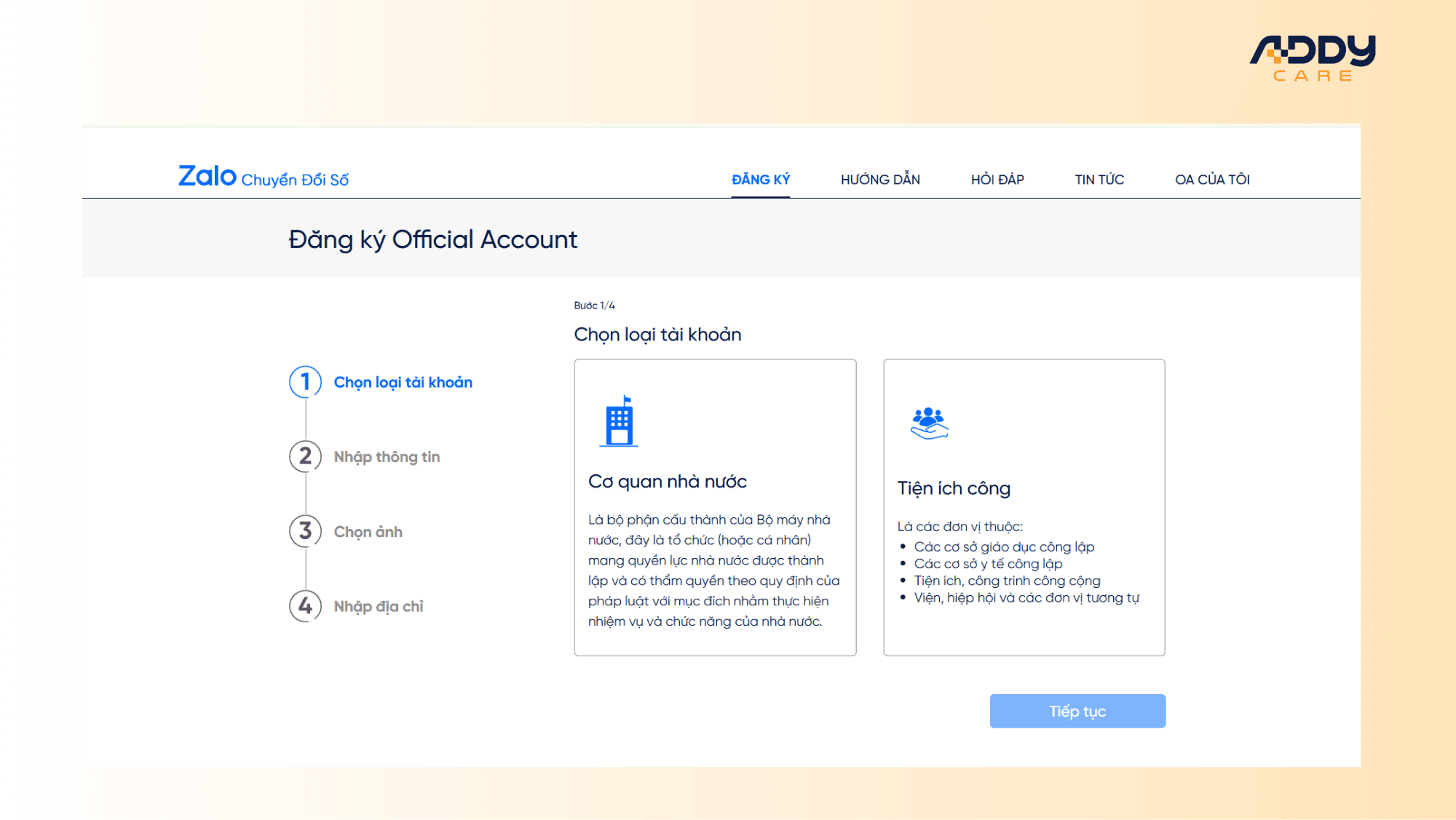Open the ĐĂNG KÝ tab
The width and height of the screenshot is (1456, 820).
coord(761,180)
